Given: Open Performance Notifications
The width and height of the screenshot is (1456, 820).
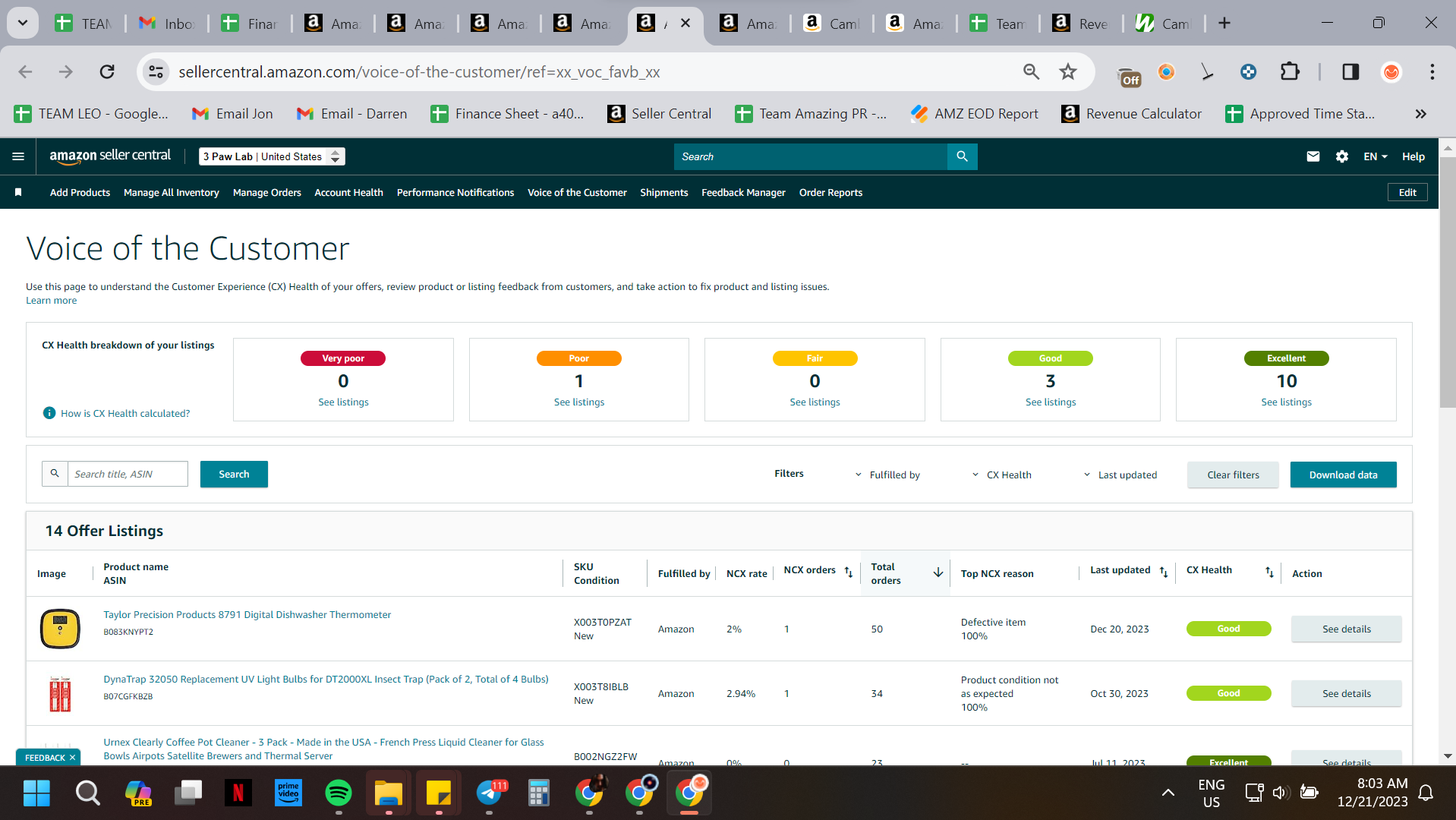Looking at the screenshot, I should click(x=455, y=193).
